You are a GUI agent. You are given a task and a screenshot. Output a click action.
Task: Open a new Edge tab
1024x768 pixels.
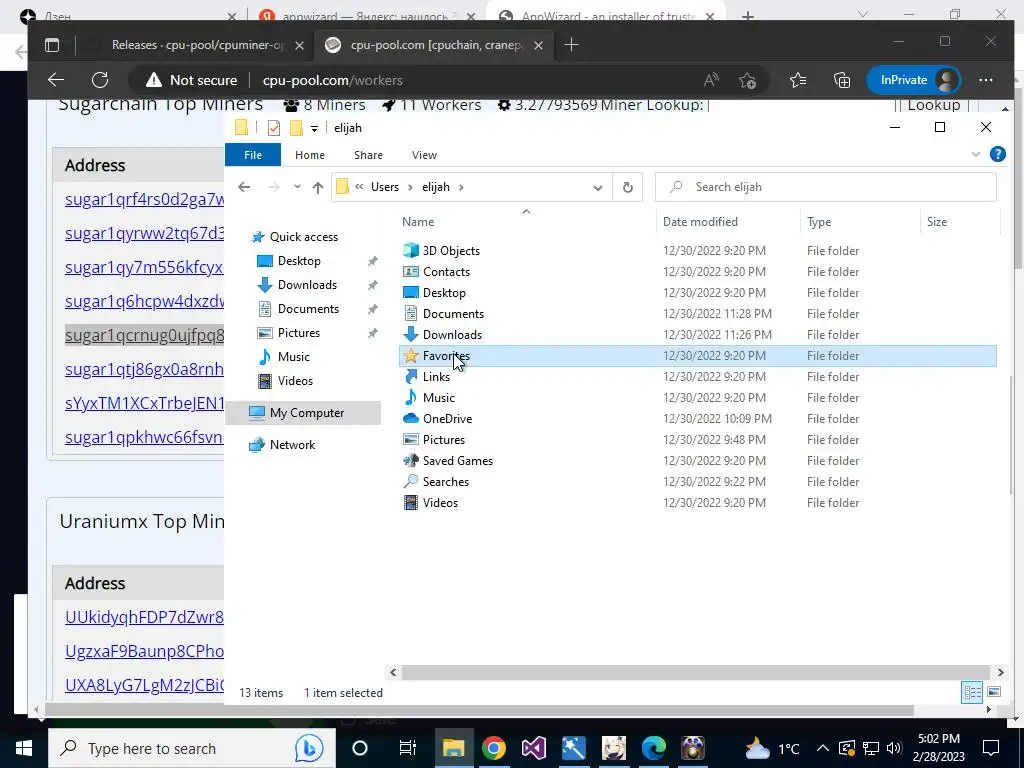[571, 45]
